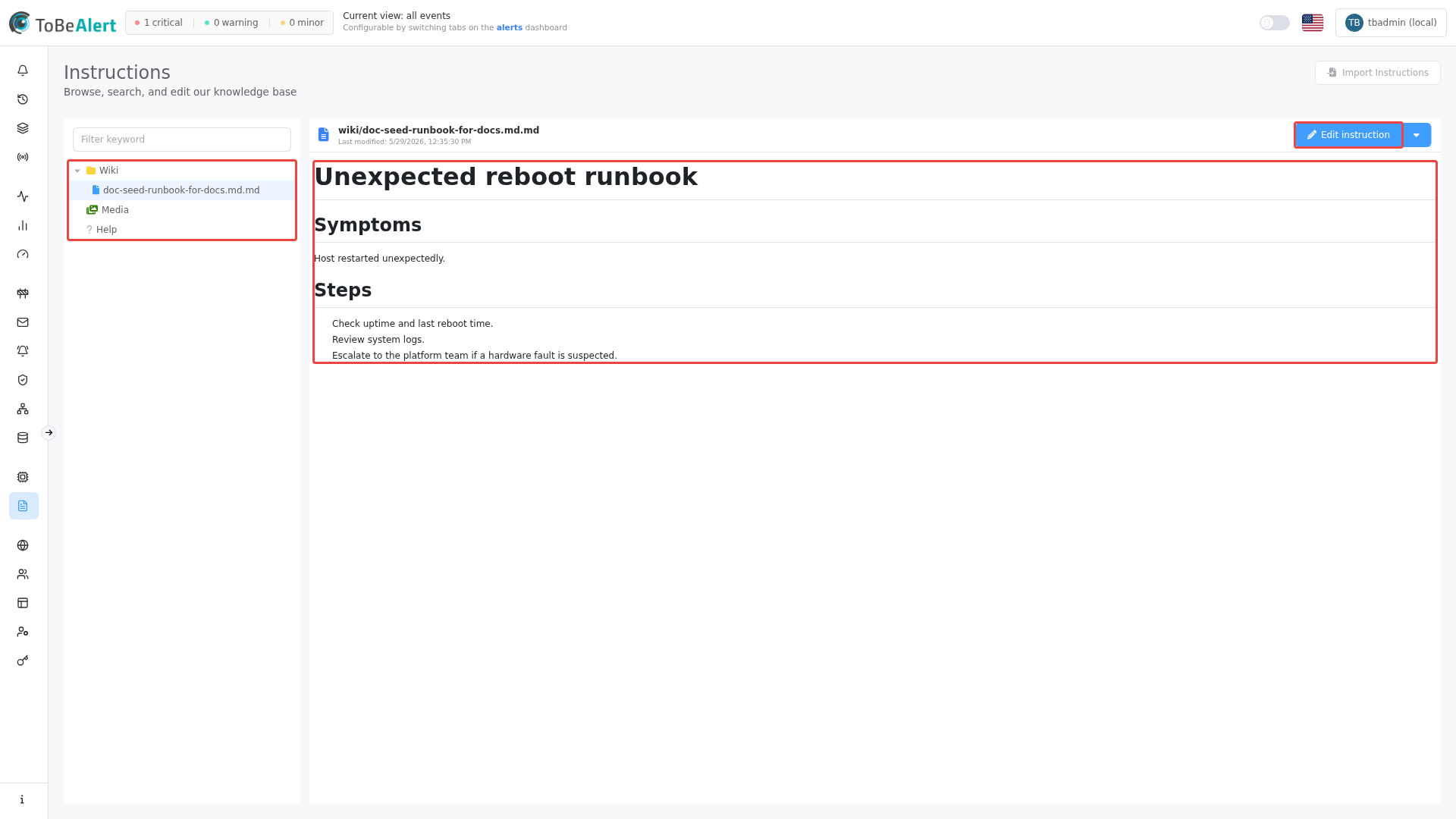Open the info icon at sidebar bottom
Viewport: 1456px width, 819px height.
point(22,799)
